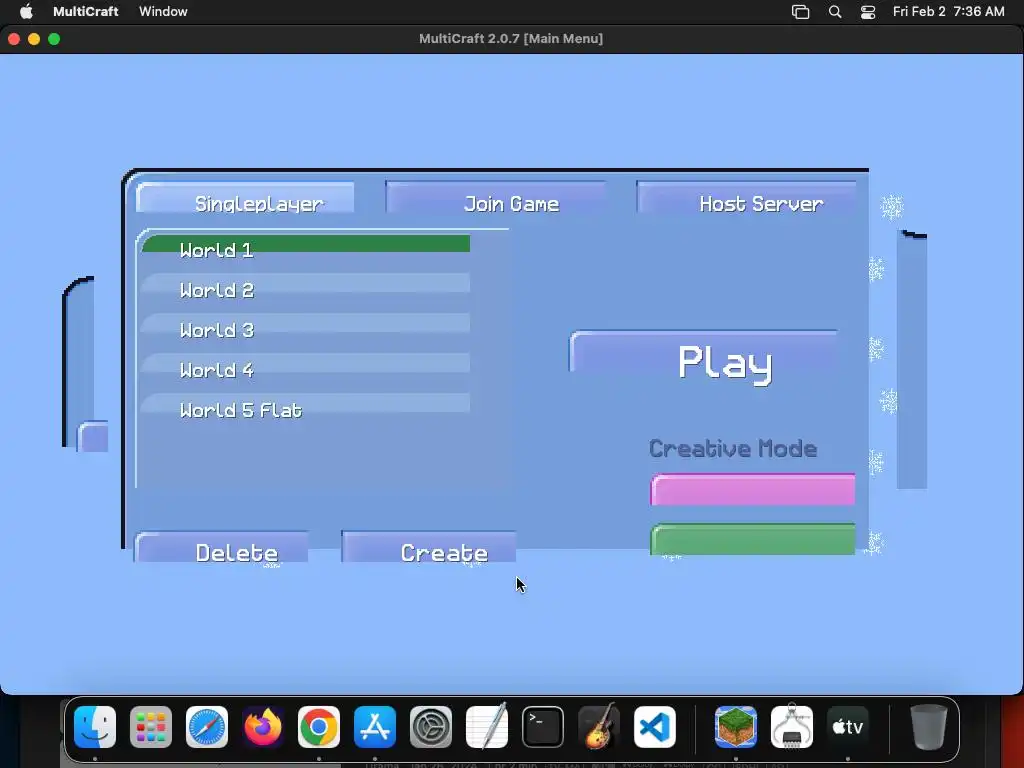1024x768 pixels.
Task: Click the date and time in the menu bar
Action: 948,11
